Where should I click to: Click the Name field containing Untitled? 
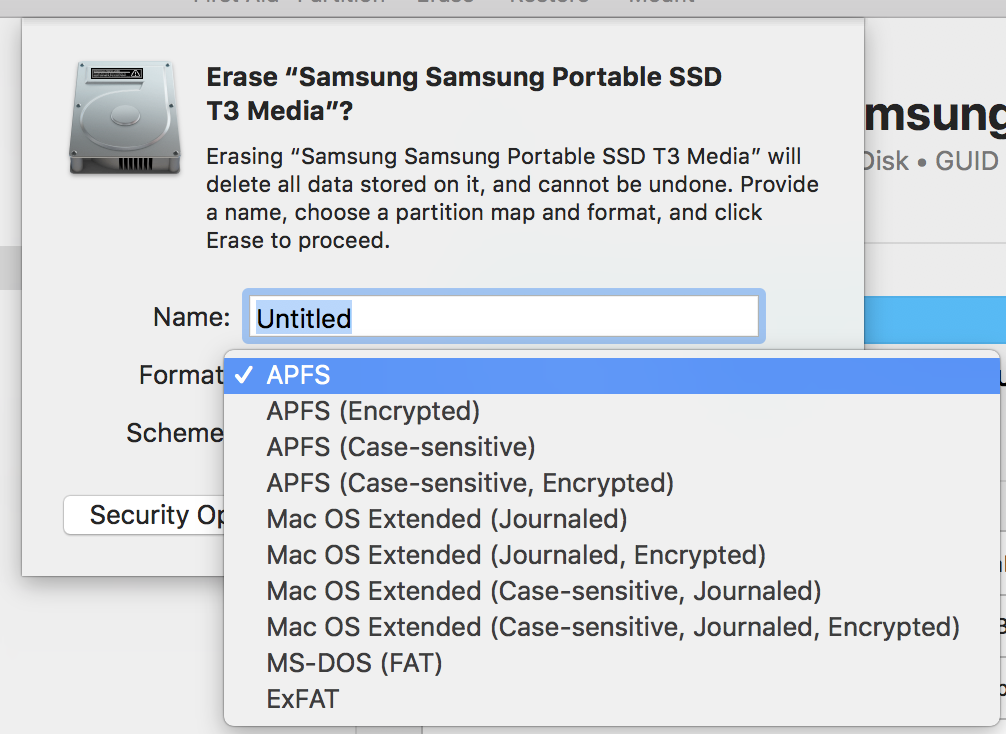[504, 316]
